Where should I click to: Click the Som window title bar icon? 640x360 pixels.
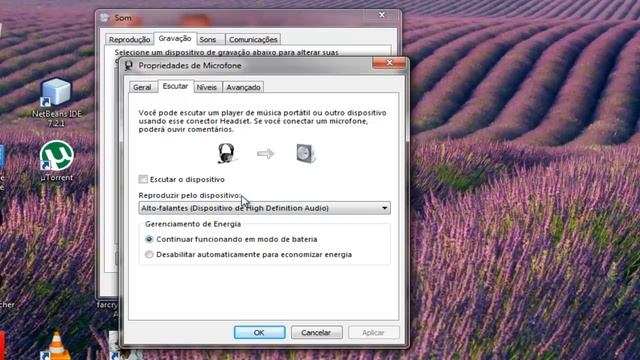tap(105, 18)
